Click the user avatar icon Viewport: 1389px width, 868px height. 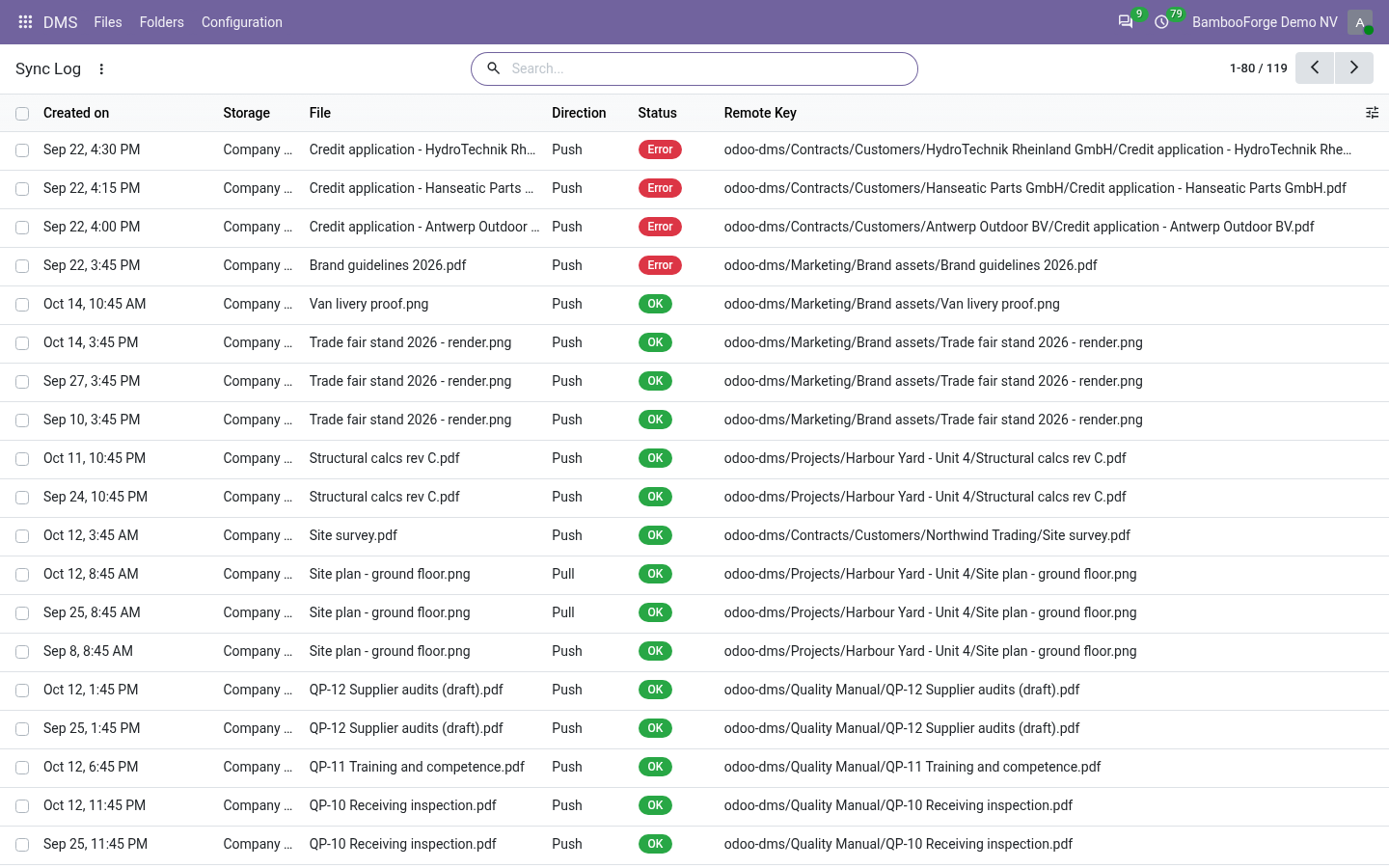1360,21
